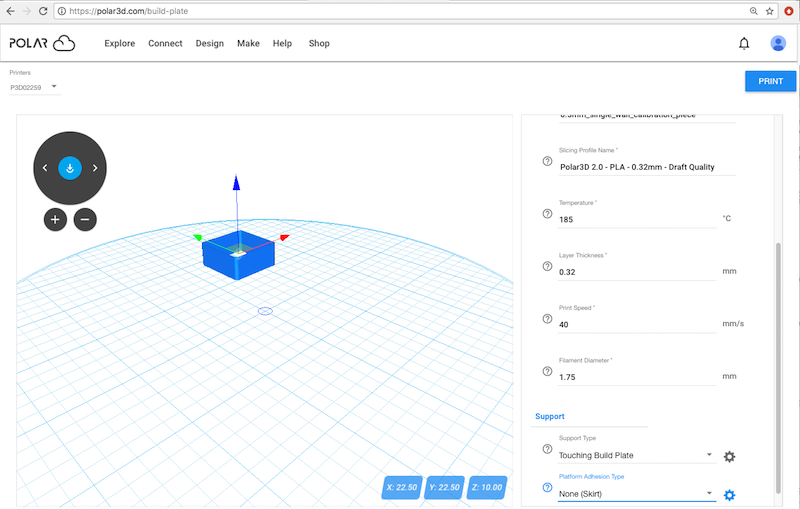The width and height of the screenshot is (800, 509).
Task: Expand the Platform Adhesion Type dropdown
Action: pyautogui.click(x=636, y=494)
